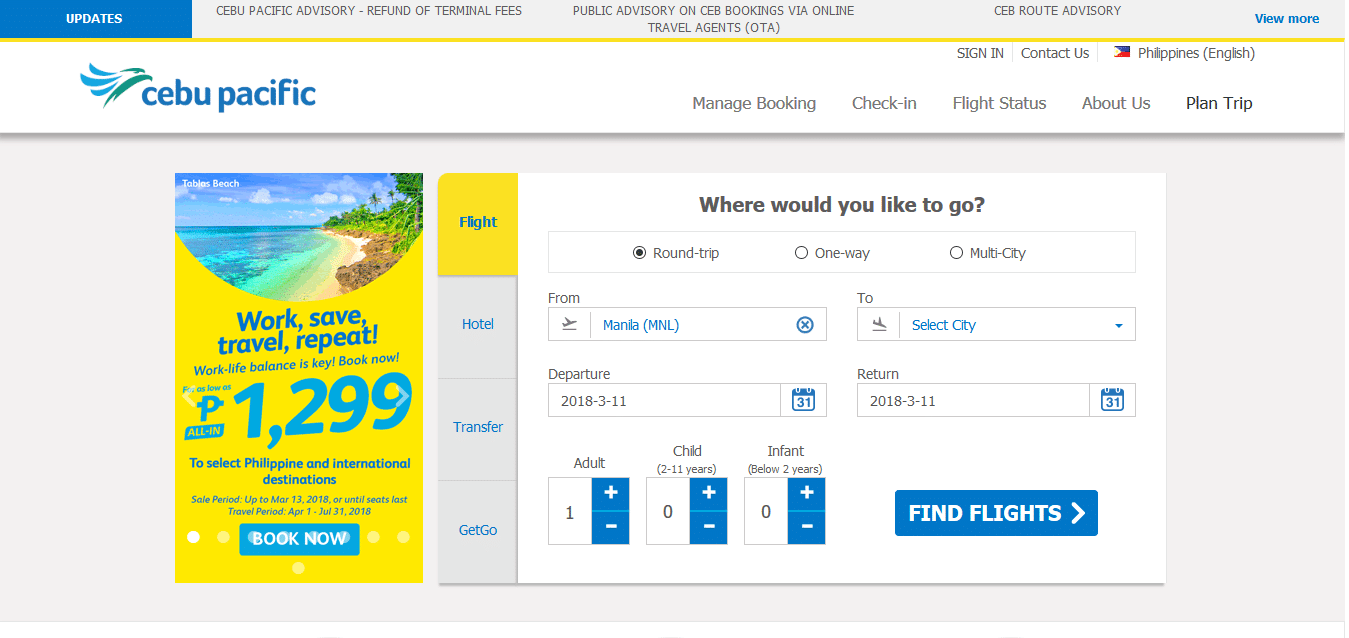Click View more updates link

1287,19
